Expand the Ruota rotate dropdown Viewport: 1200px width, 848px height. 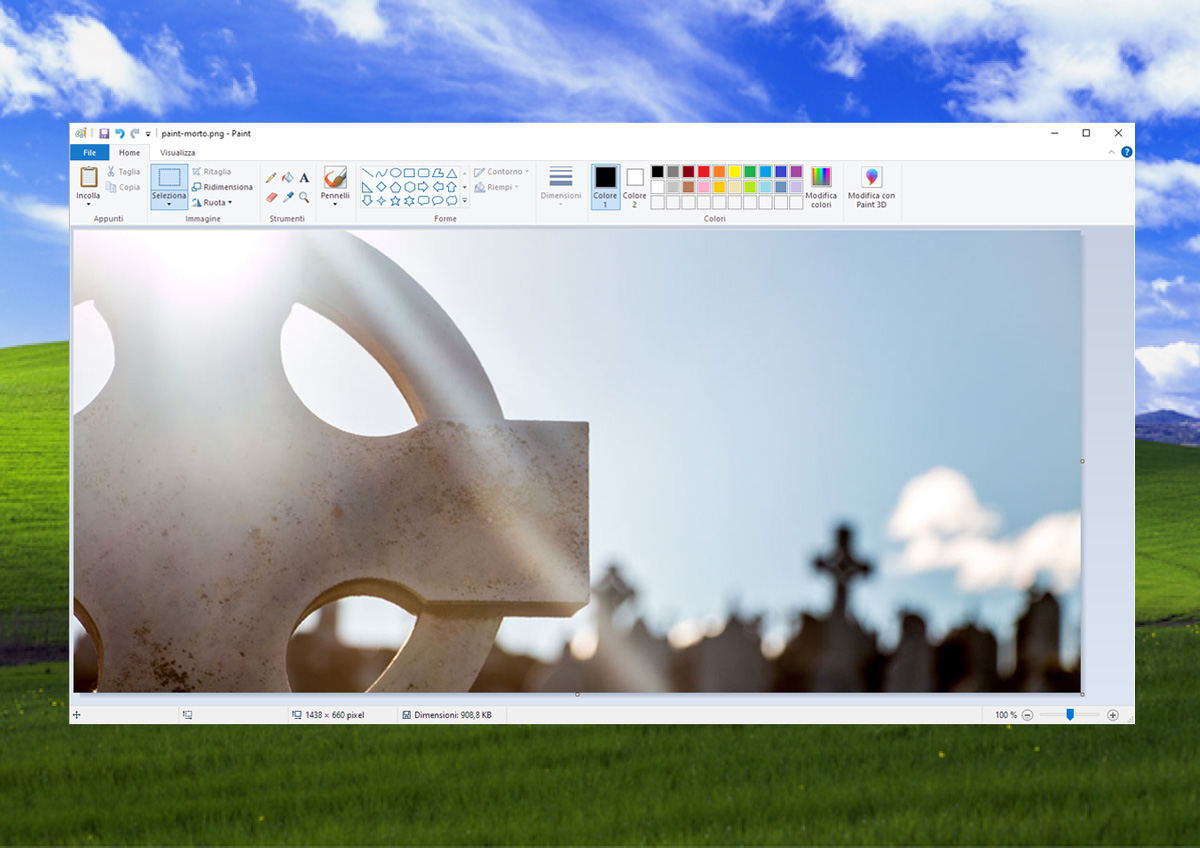[x=212, y=202]
